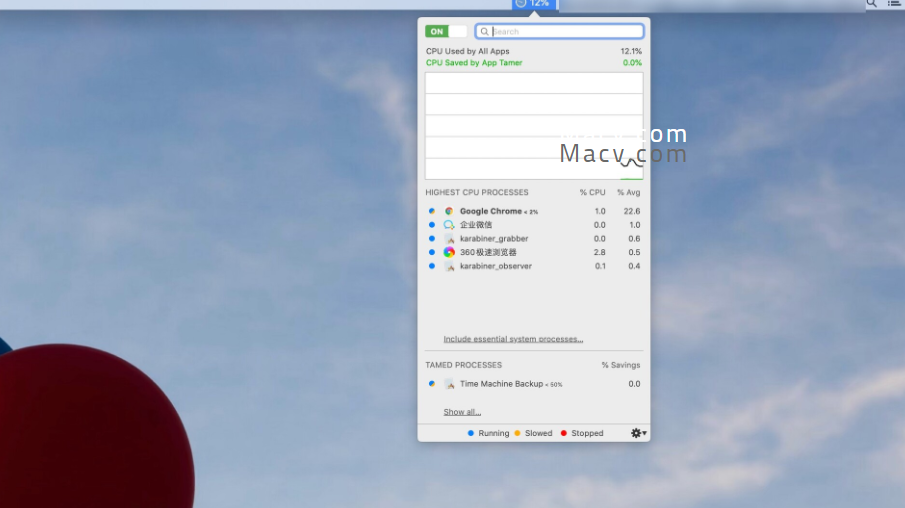Focus the Search input field
Screen dimensions: 905x508
pyautogui.click(x=559, y=31)
